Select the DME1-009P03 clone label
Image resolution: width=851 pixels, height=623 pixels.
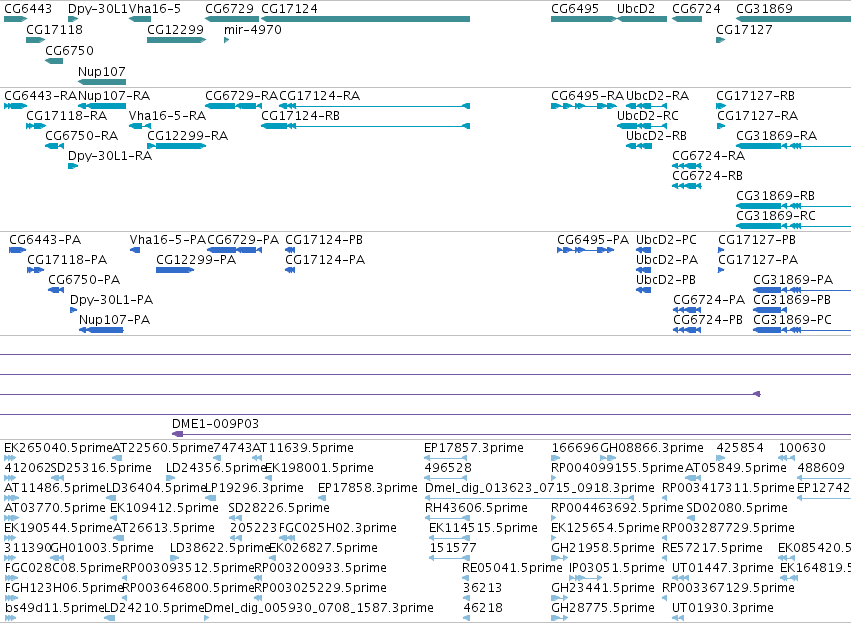click(x=215, y=424)
